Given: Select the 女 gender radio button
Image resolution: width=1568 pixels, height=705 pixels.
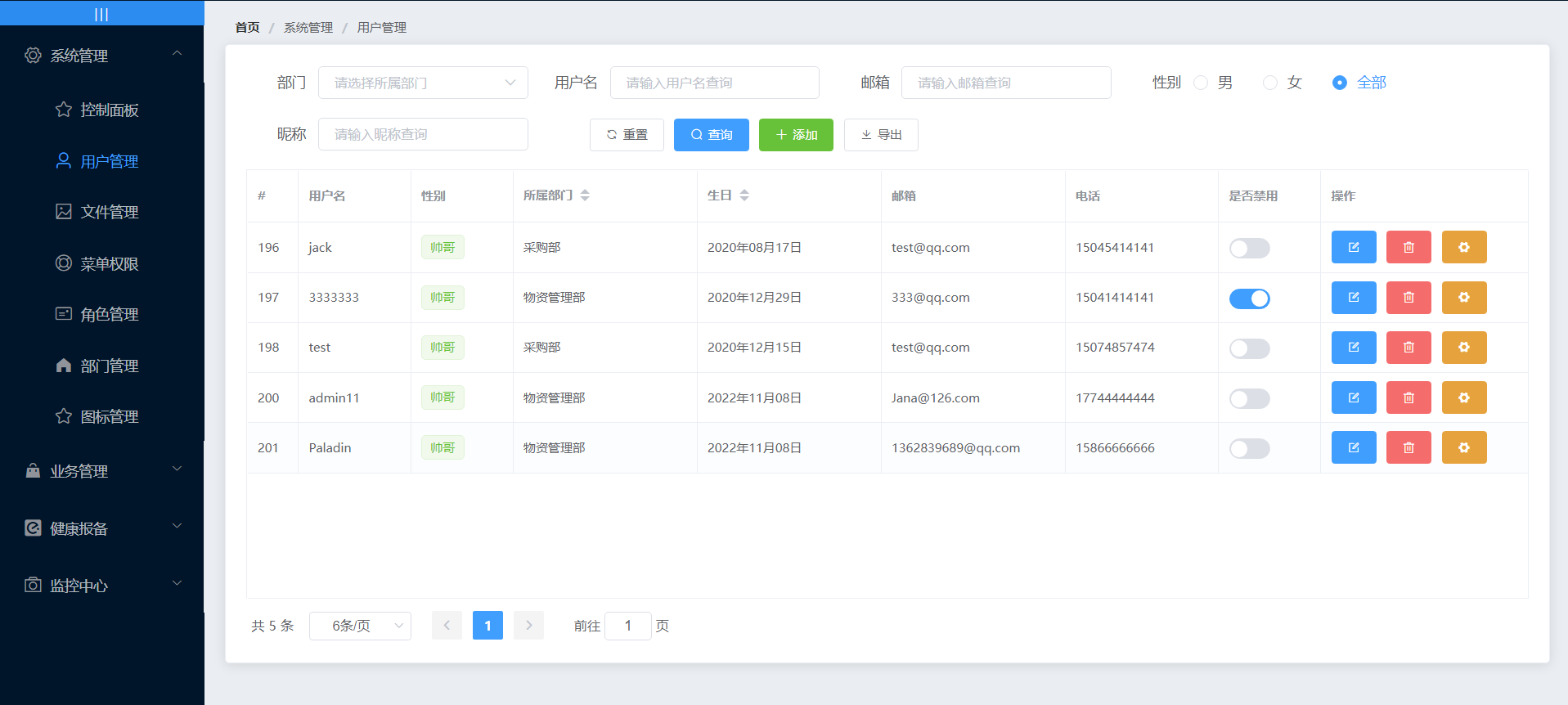Looking at the screenshot, I should point(1270,83).
